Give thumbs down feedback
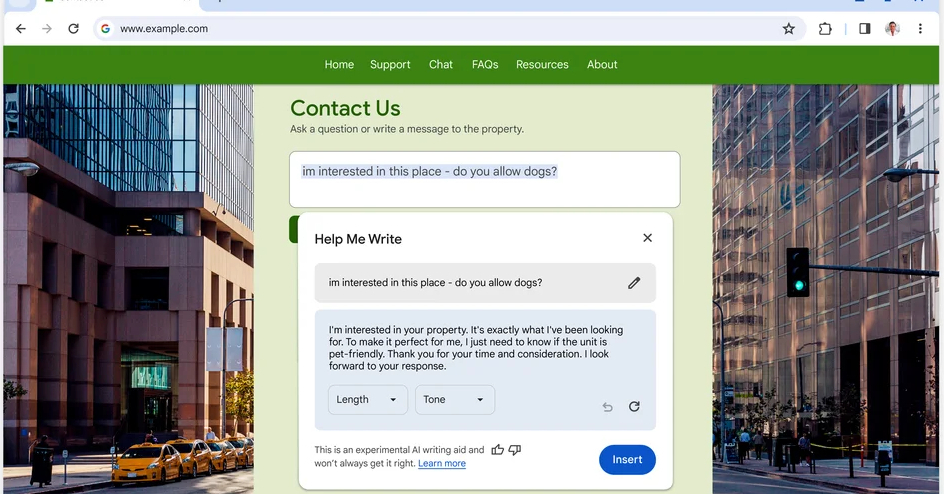 [515, 449]
